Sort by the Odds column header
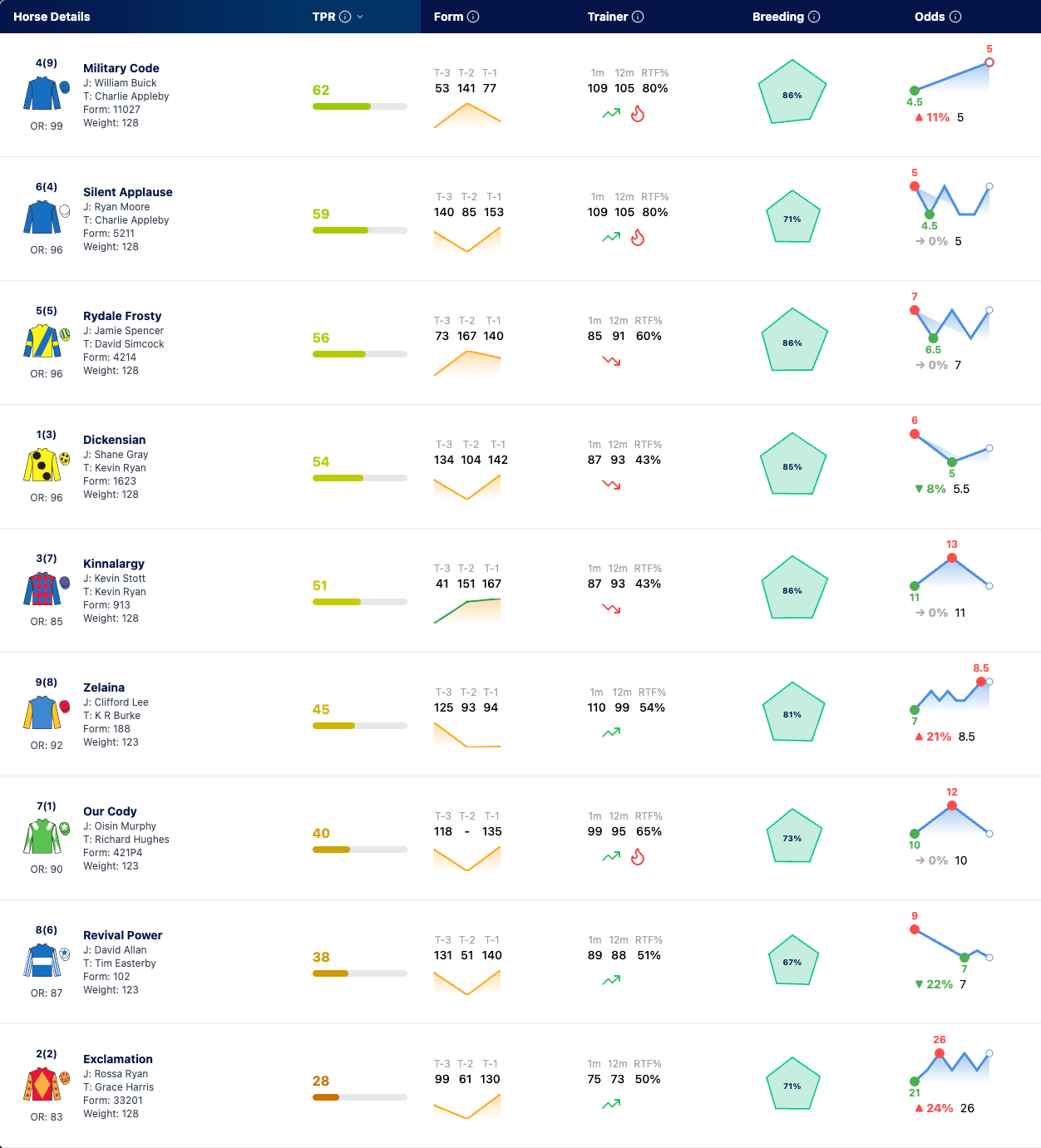Viewport: 1041px width, 1148px height. 930,17
